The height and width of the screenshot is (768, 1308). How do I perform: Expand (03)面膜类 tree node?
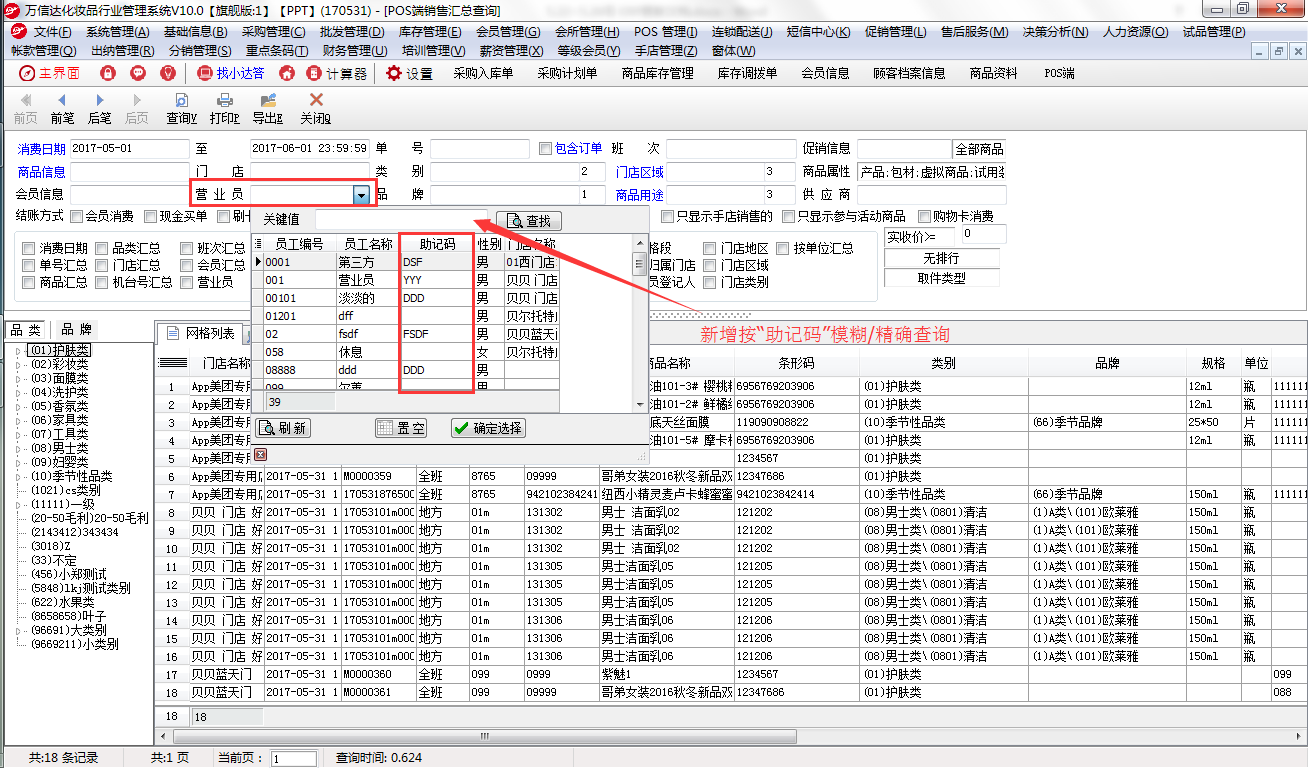[x=18, y=379]
